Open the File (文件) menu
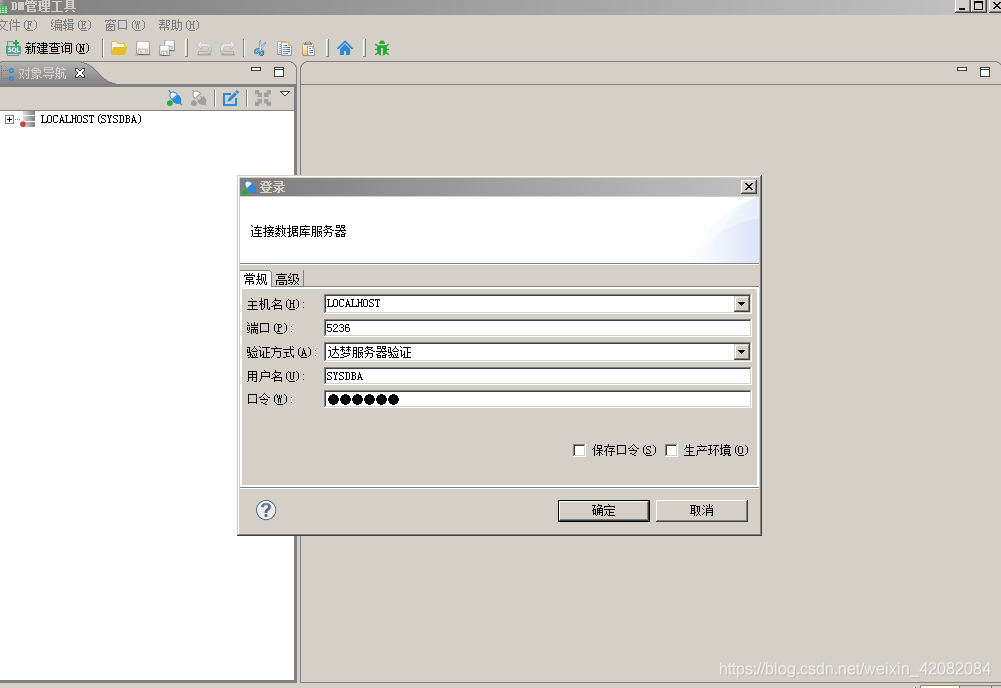Viewport: 1001px width, 688px height. click(x=19, y=26)
